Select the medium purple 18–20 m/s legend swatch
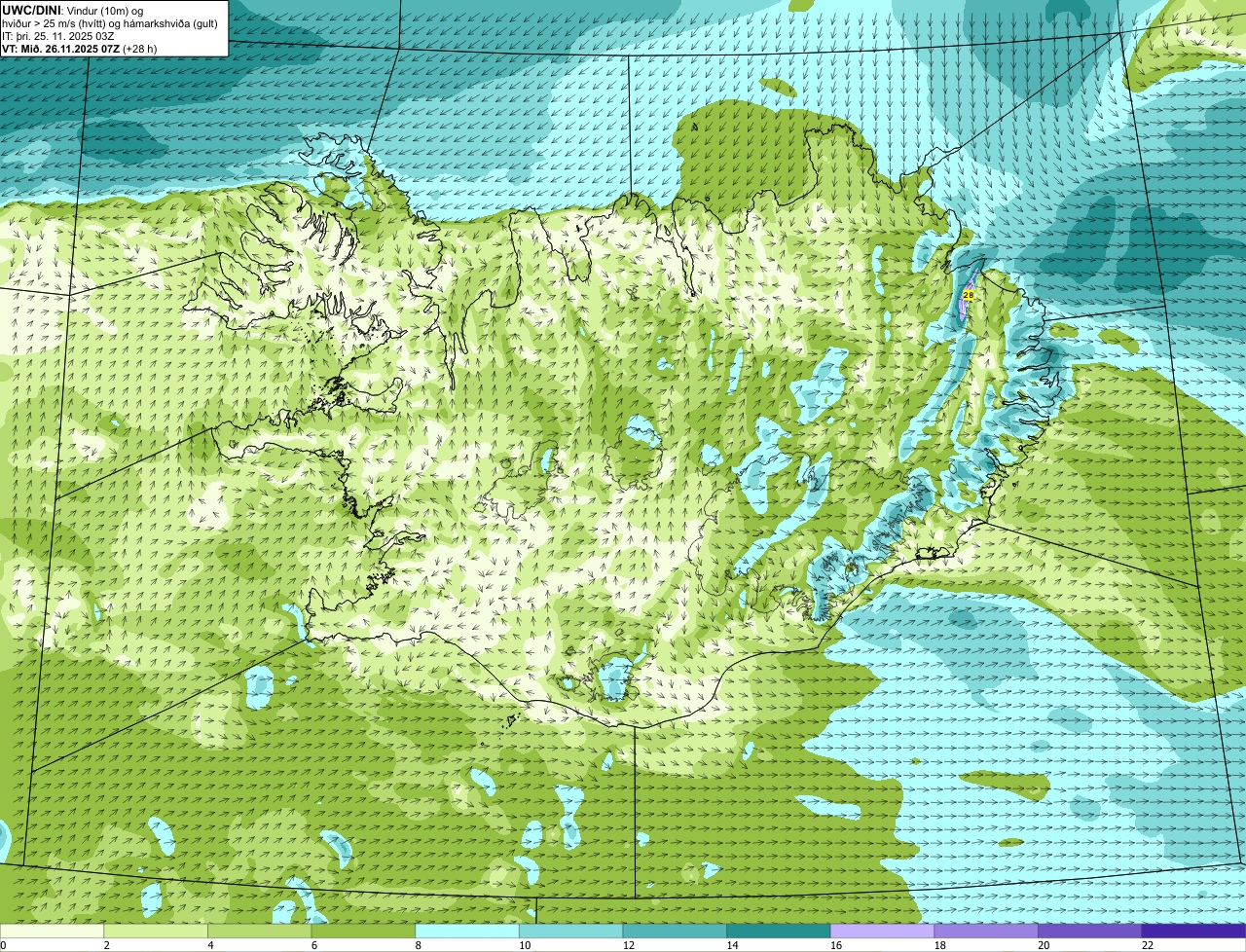 [x=986, y=931]
